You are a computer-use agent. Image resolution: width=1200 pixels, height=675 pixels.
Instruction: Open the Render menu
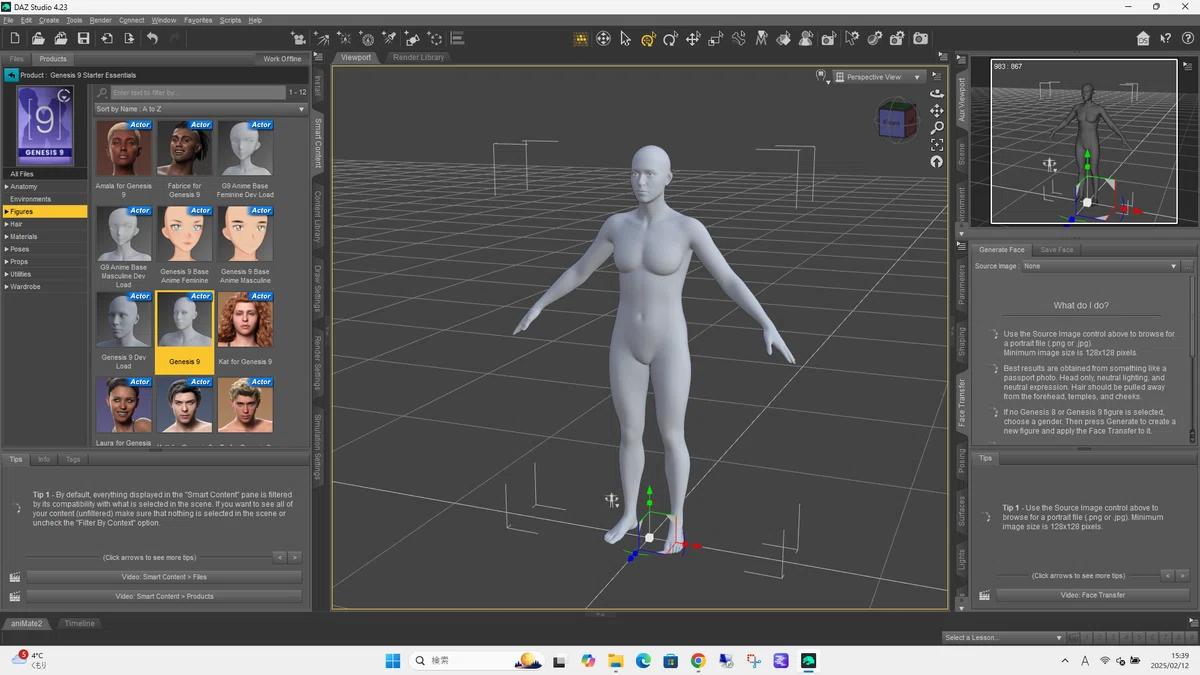click(100, 20)
